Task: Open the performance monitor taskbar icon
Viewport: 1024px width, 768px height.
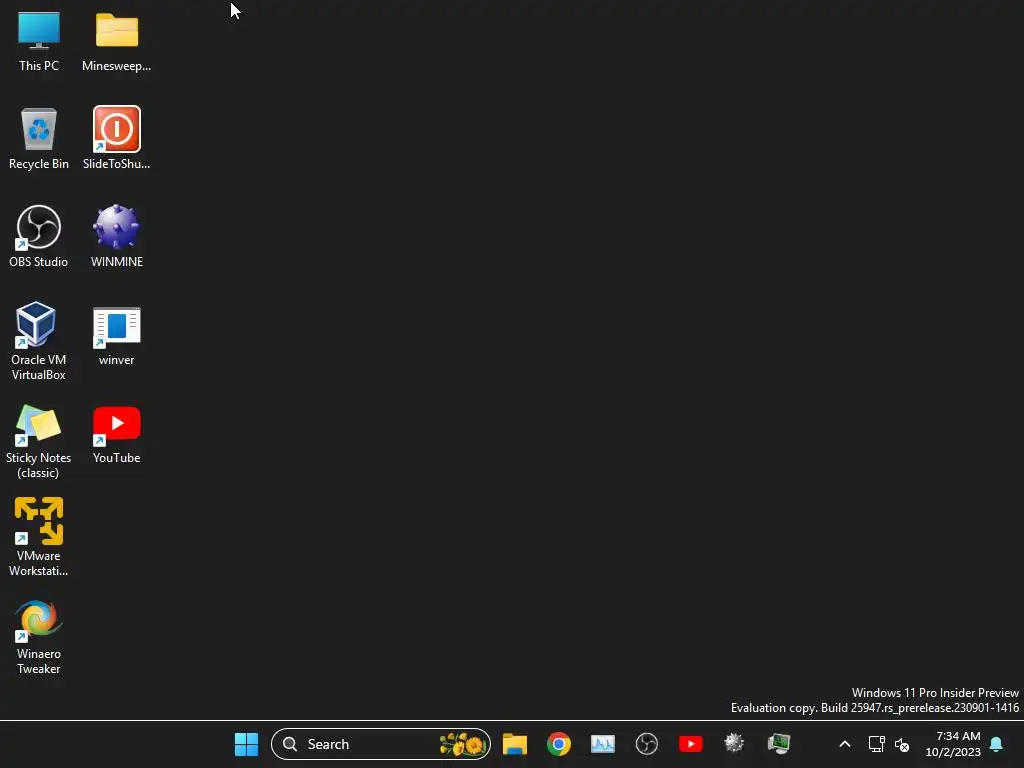Action: point(603,744)
